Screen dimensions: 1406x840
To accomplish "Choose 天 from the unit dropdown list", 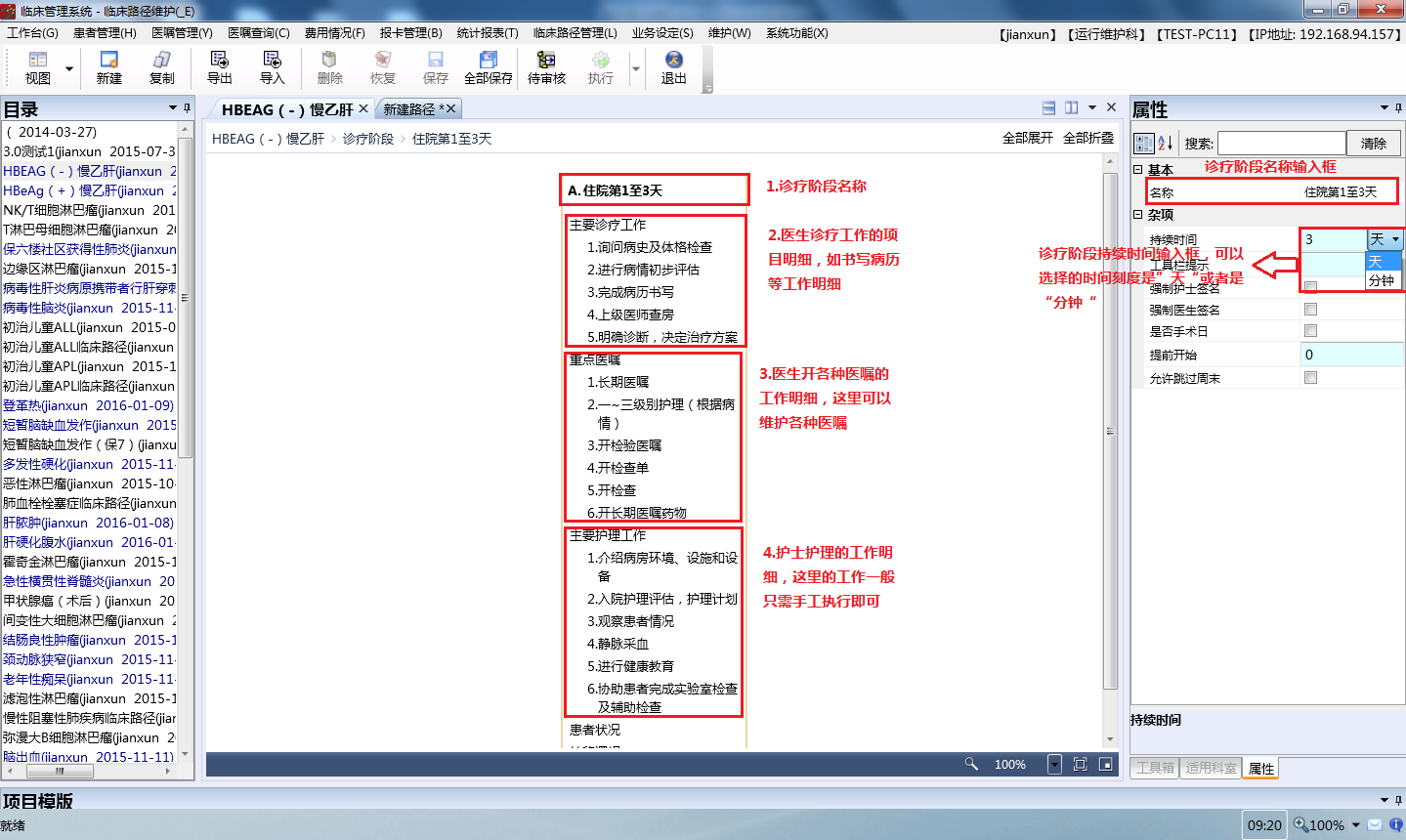I will [x=1383, y=262].
